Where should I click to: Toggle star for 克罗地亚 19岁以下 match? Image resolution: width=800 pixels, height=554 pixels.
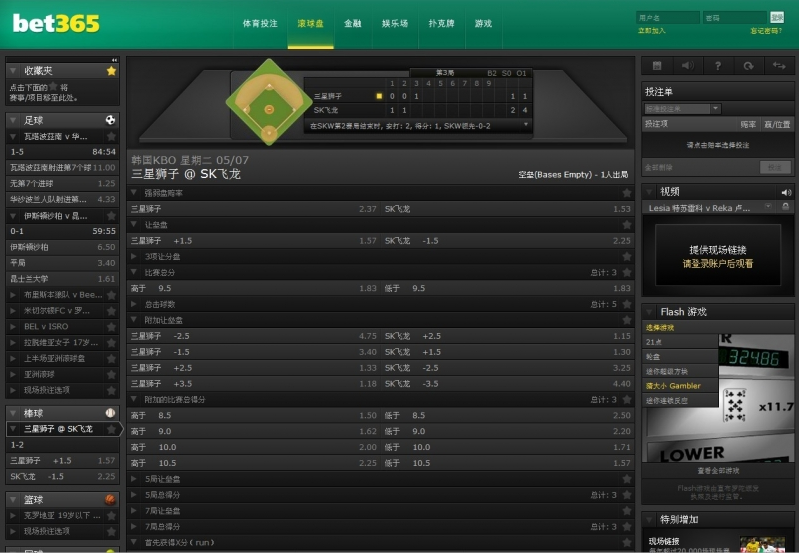click(x=111, y=515)
